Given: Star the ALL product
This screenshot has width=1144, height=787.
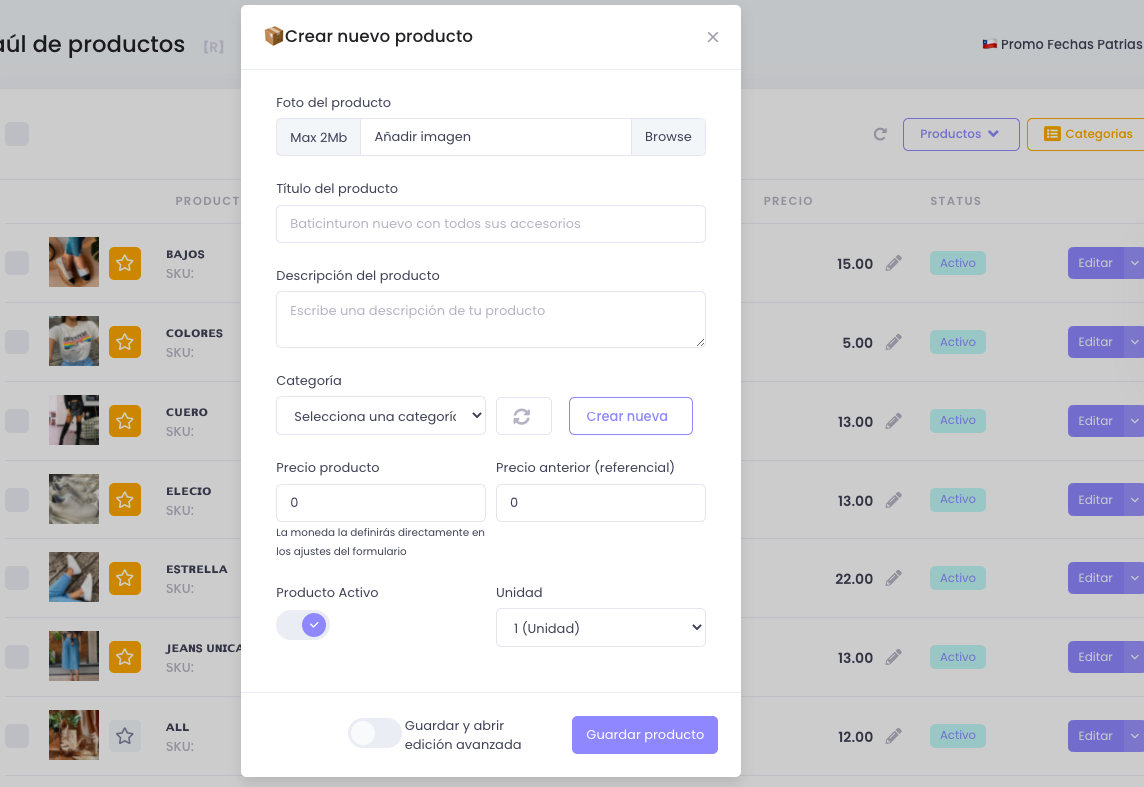Looking at the screenshot, I should (x=124, y=734).
